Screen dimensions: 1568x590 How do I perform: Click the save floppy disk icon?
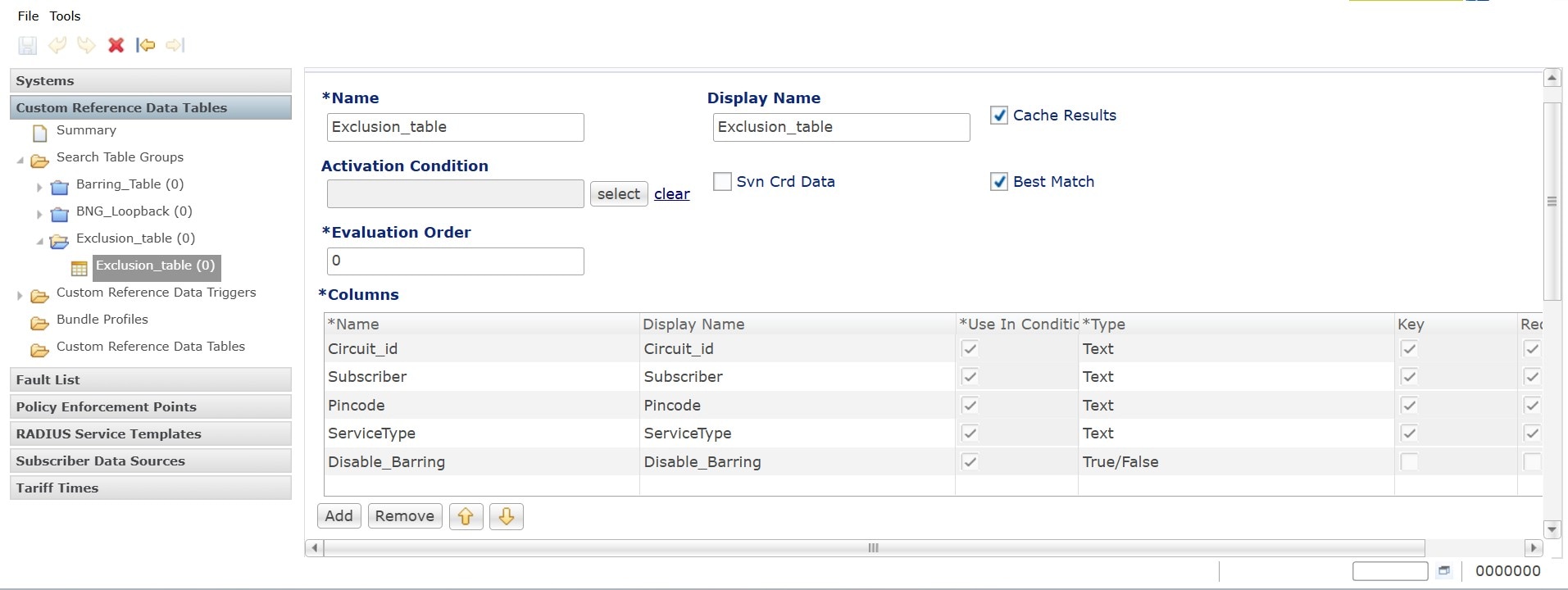[x=27, y=45]
